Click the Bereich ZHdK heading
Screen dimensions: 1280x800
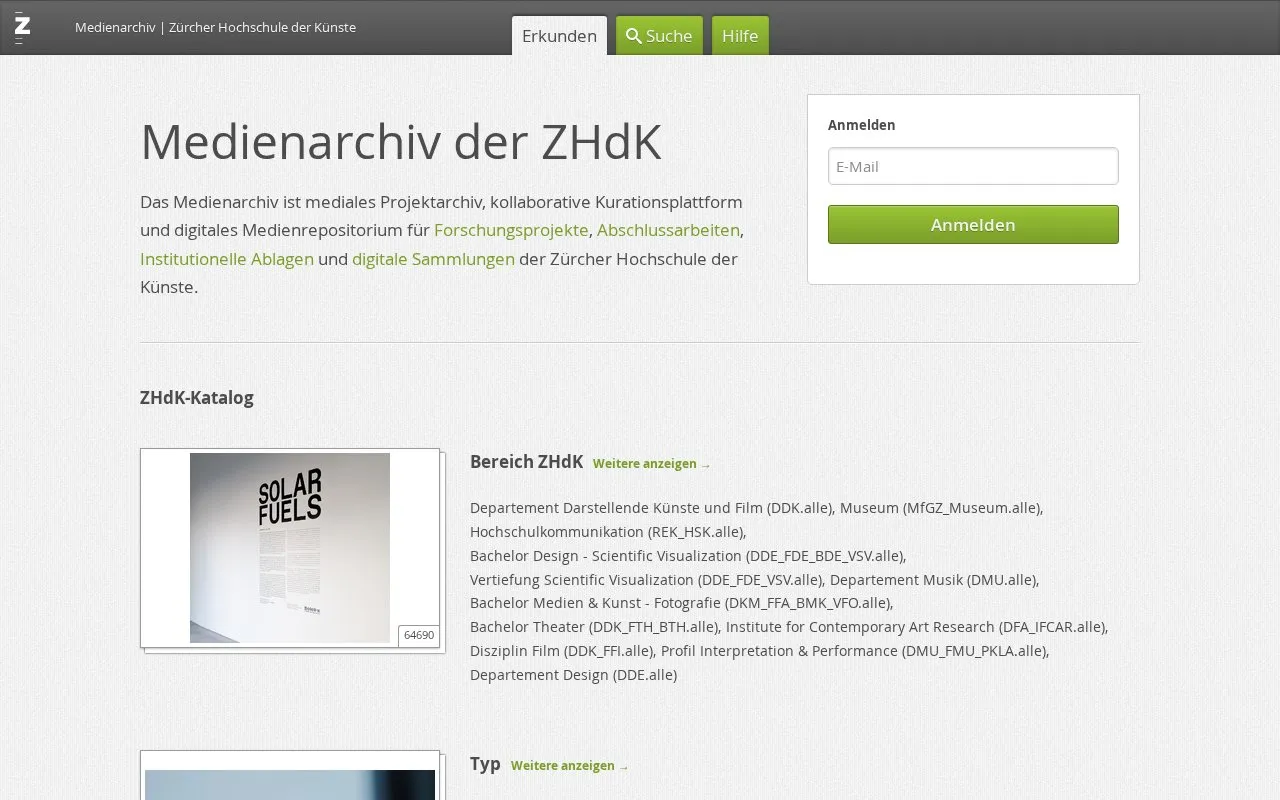tap(526, 462)
